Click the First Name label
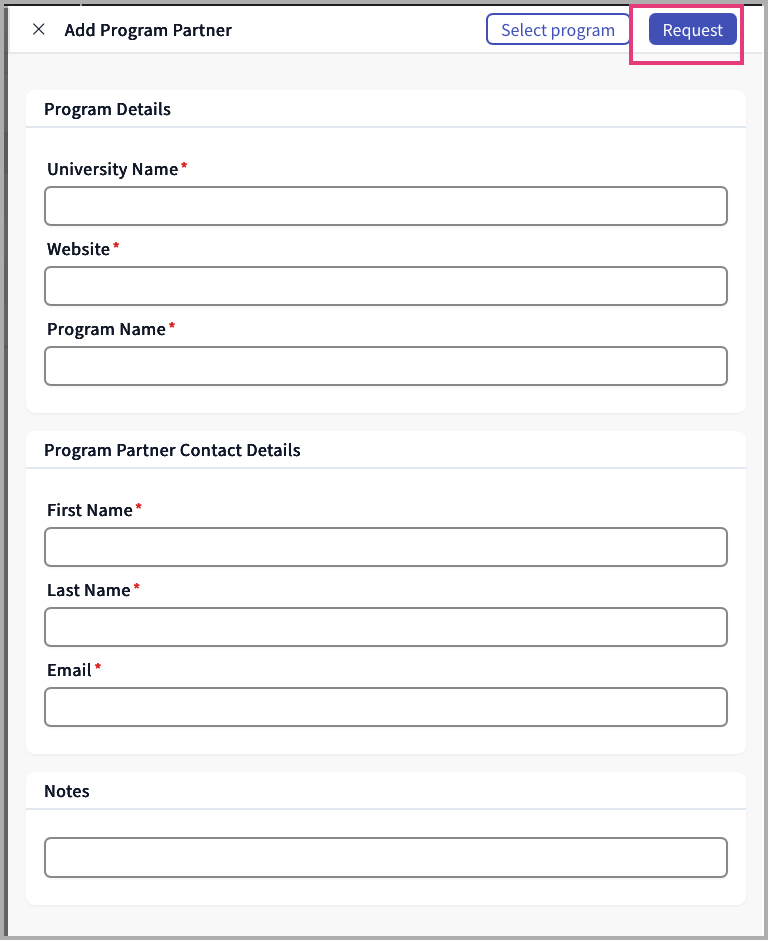 click(x=89, y=510)
